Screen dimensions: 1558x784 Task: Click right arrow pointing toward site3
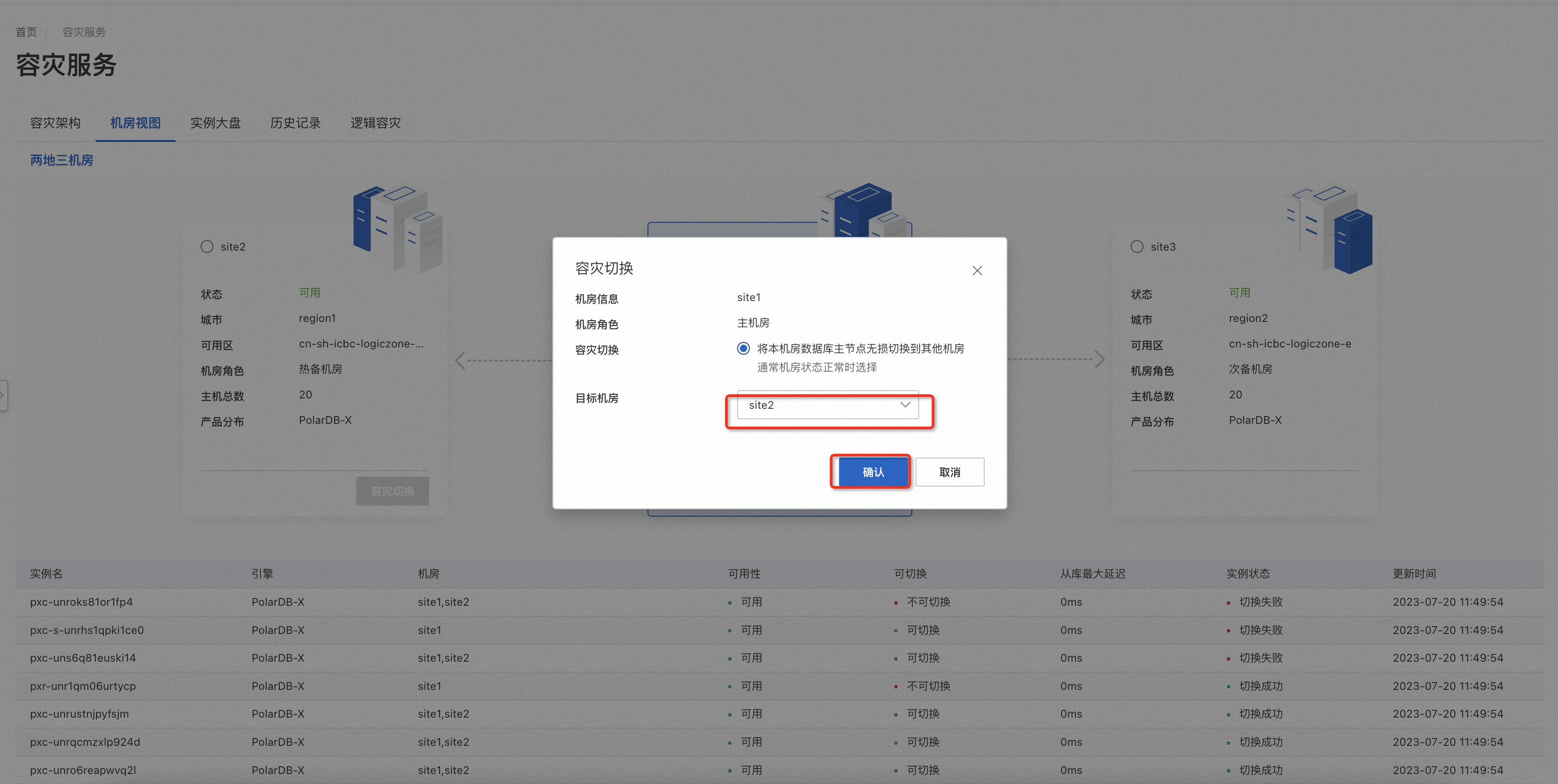1099,360
